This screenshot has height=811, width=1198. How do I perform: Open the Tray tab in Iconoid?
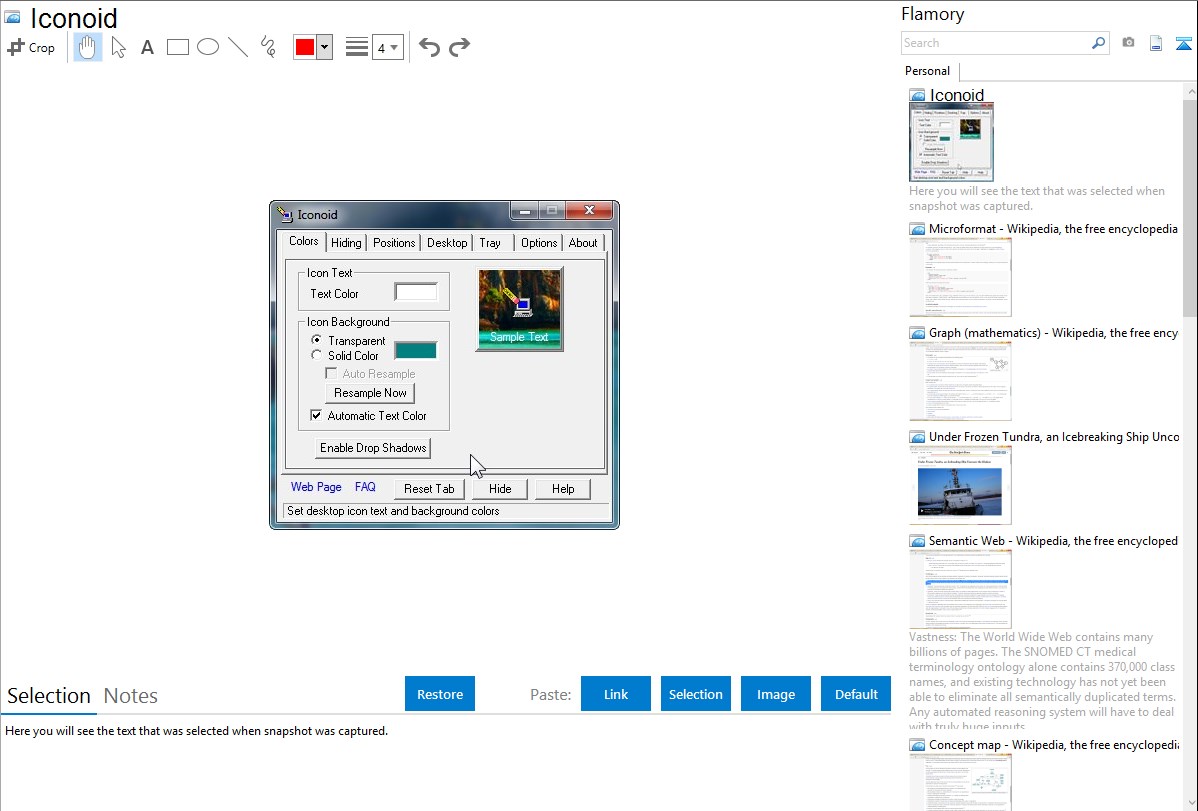coord(491,243)
